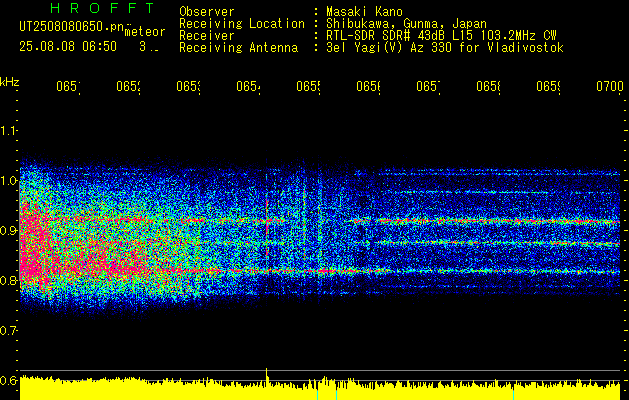The width and height of the screenshot is (629, 400).
Task: Click the 1.0 kHz axis tick label
Action: [x=8, y=181]
